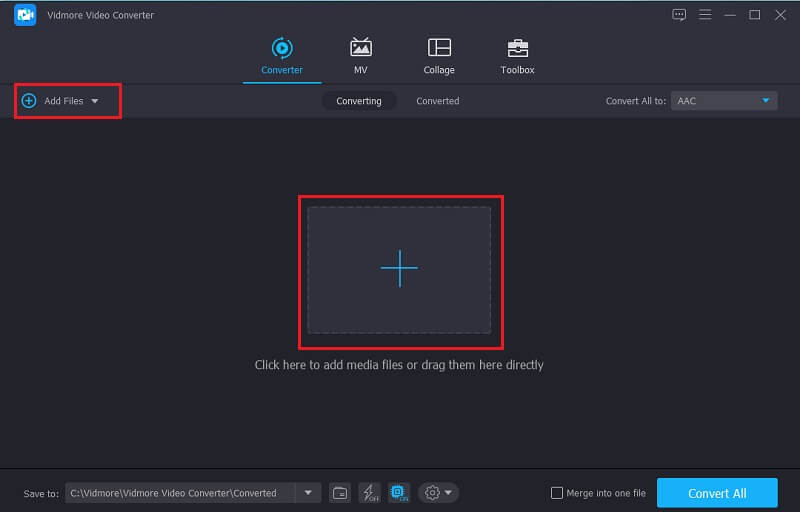Viewport: 800px width, 512px height.
Task: Click the Vidmore app logo
Action: (25, 15)
